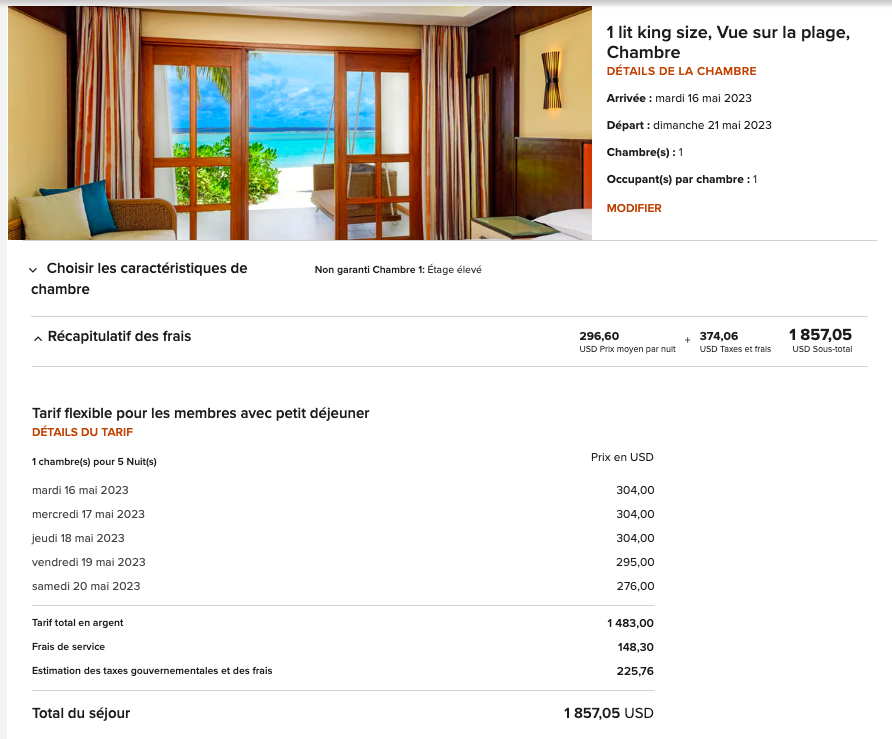This screenshot has height=739, width=892.
Task: Select the room title heading text
Action: click(728, 42)
